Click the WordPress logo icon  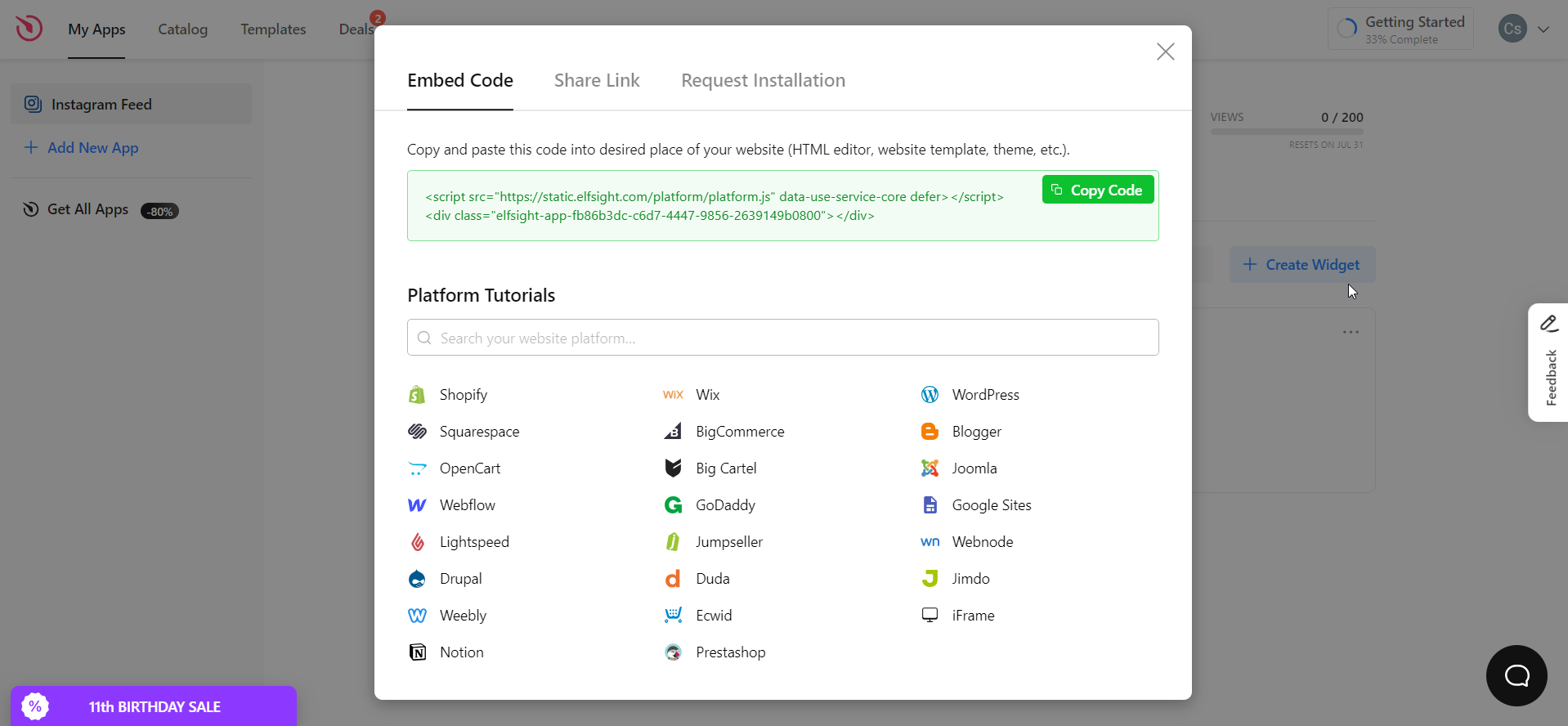tap(930, 395)
